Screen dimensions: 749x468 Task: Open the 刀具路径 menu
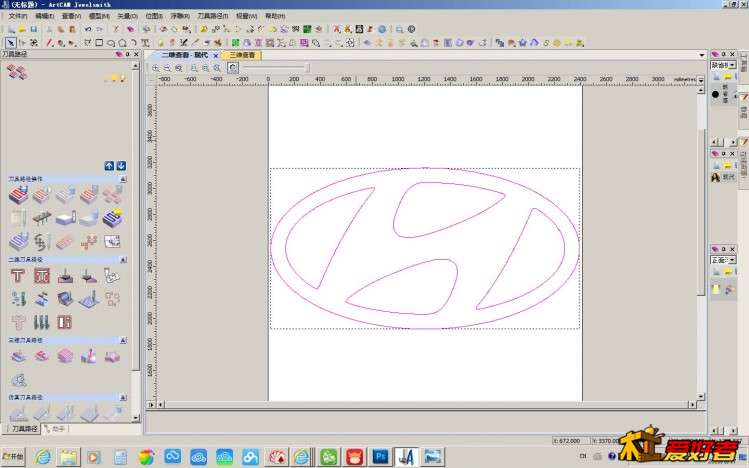213,16
